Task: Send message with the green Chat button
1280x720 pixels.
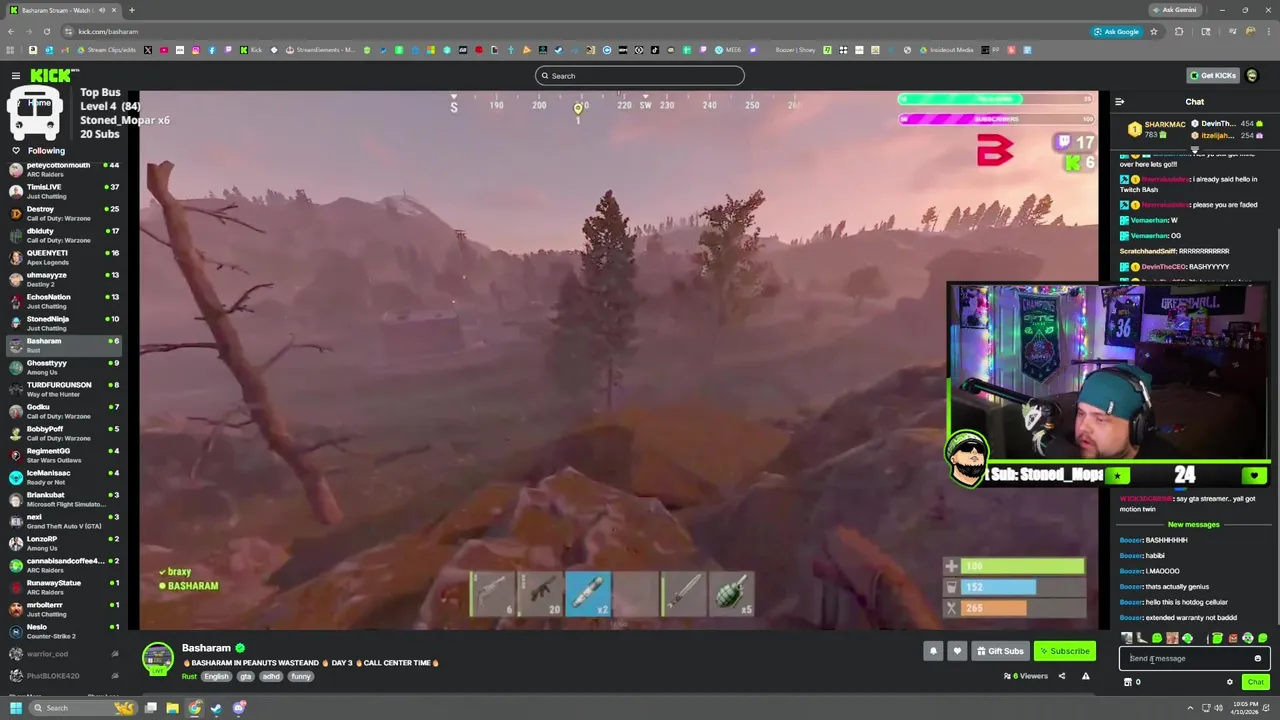Action: (x=1256, y=682)
